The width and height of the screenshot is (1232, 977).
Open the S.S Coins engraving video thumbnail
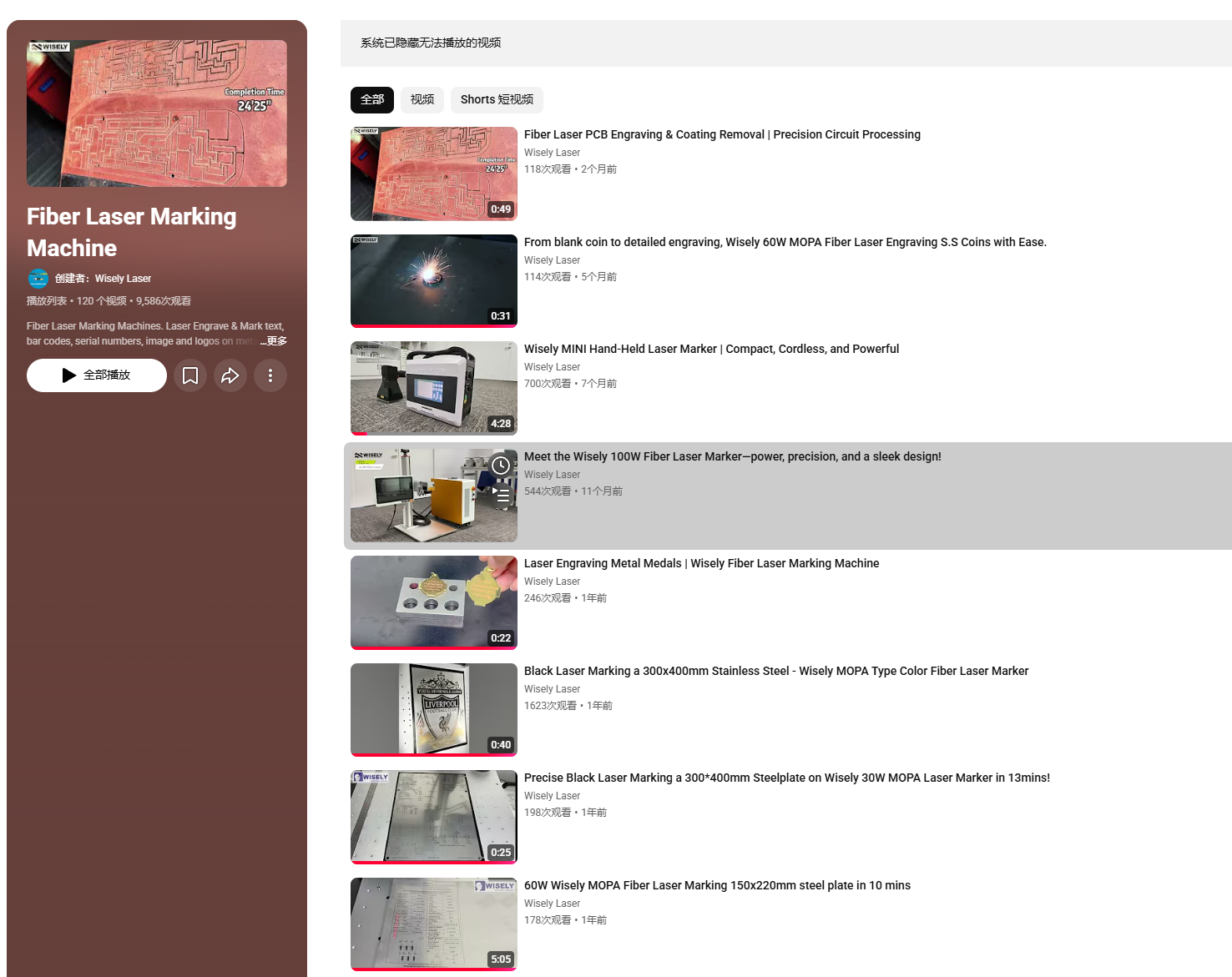434,281
